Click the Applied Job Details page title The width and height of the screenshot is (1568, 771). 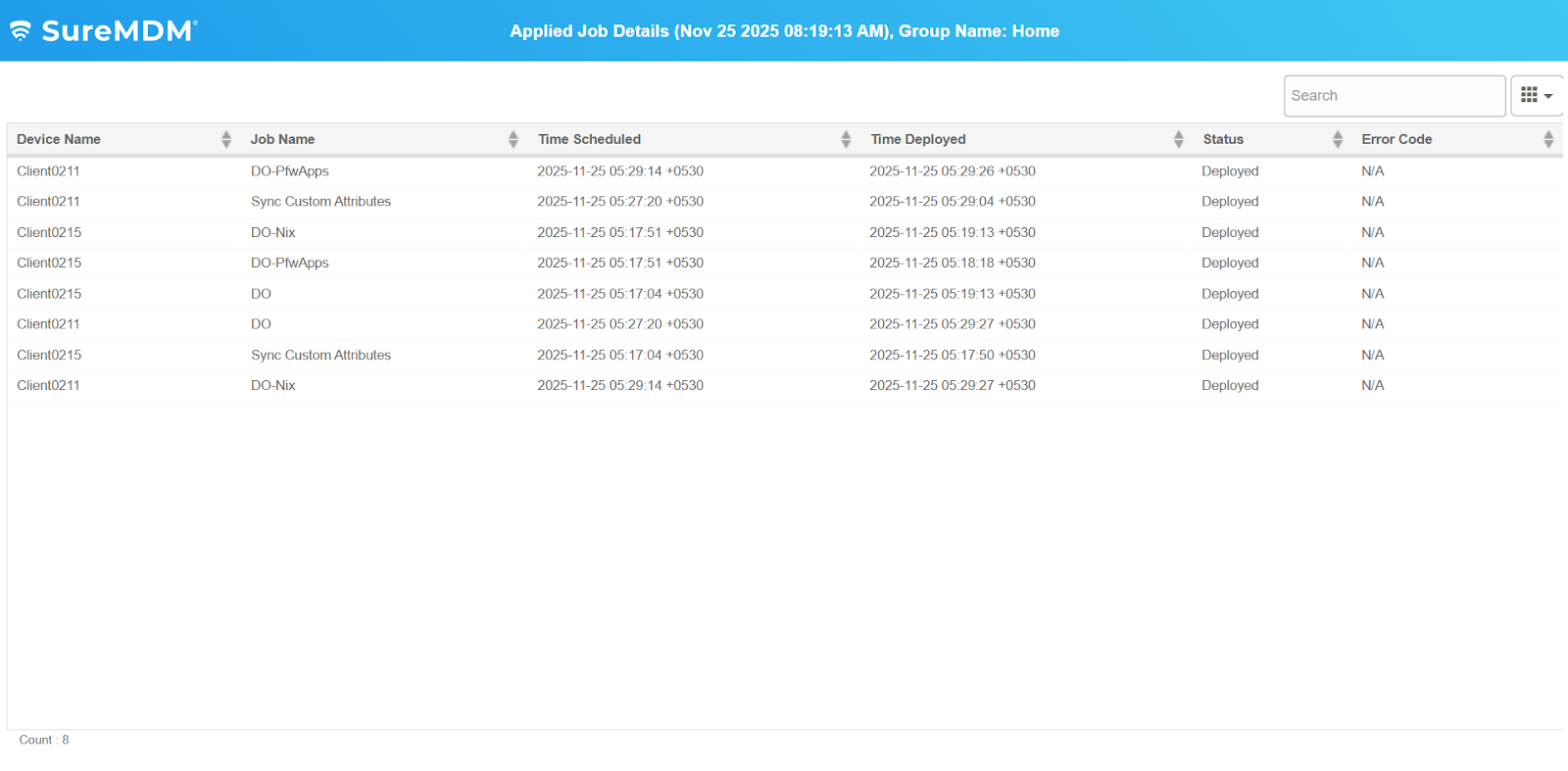tap(784, 31)
